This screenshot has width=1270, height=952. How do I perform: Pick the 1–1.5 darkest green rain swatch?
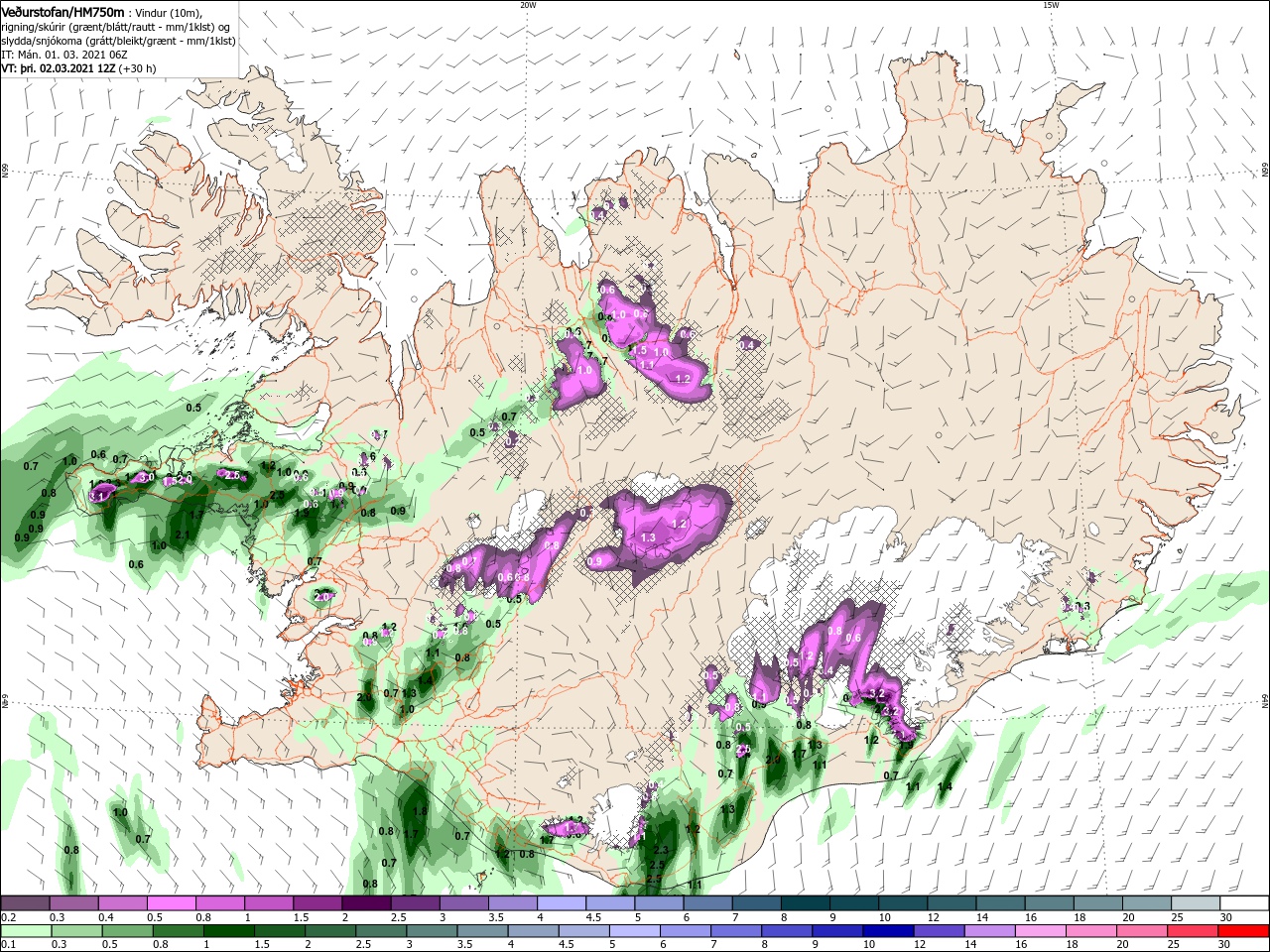coord(228,930)
